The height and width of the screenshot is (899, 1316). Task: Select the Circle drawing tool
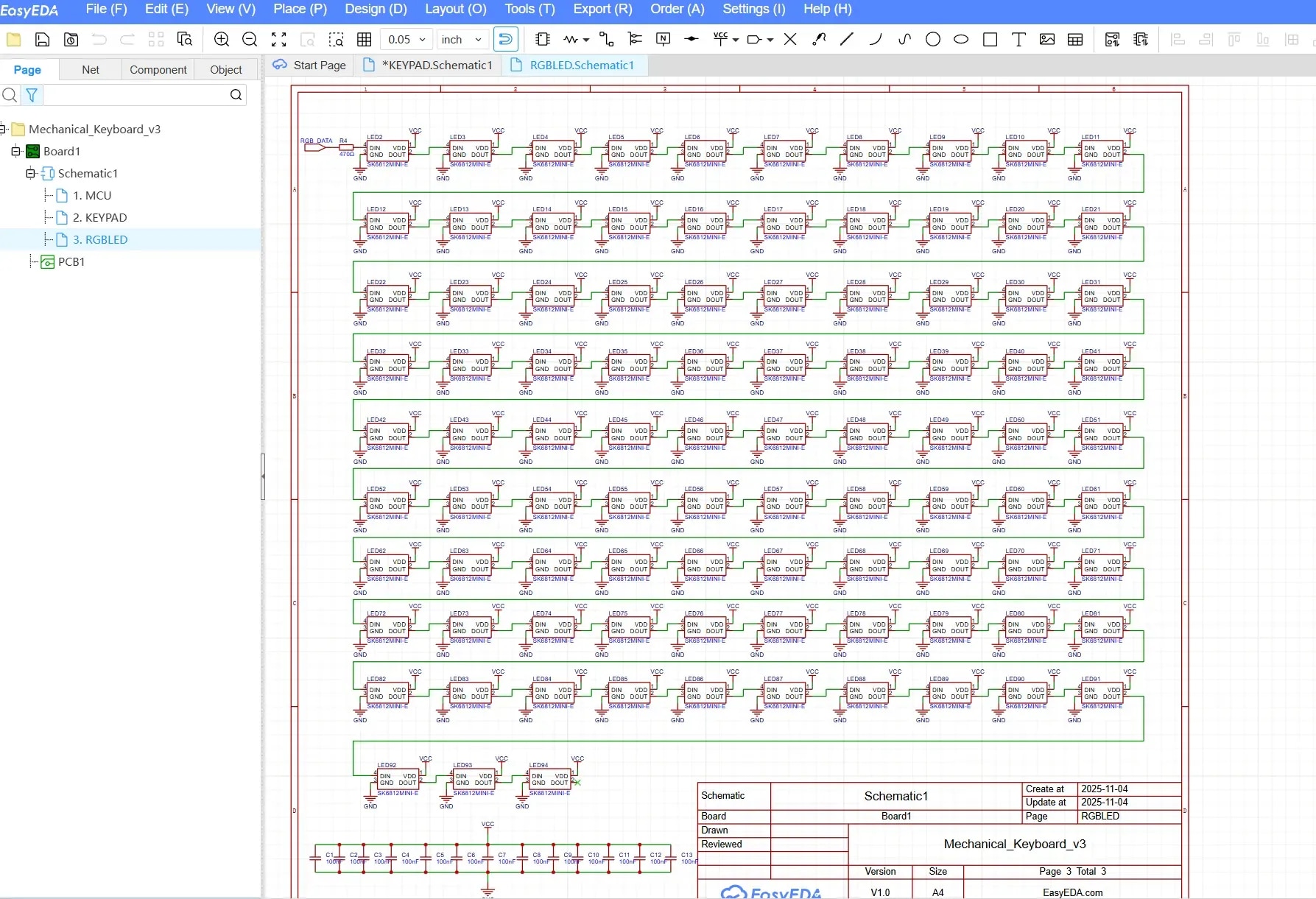tap(933, 40)
